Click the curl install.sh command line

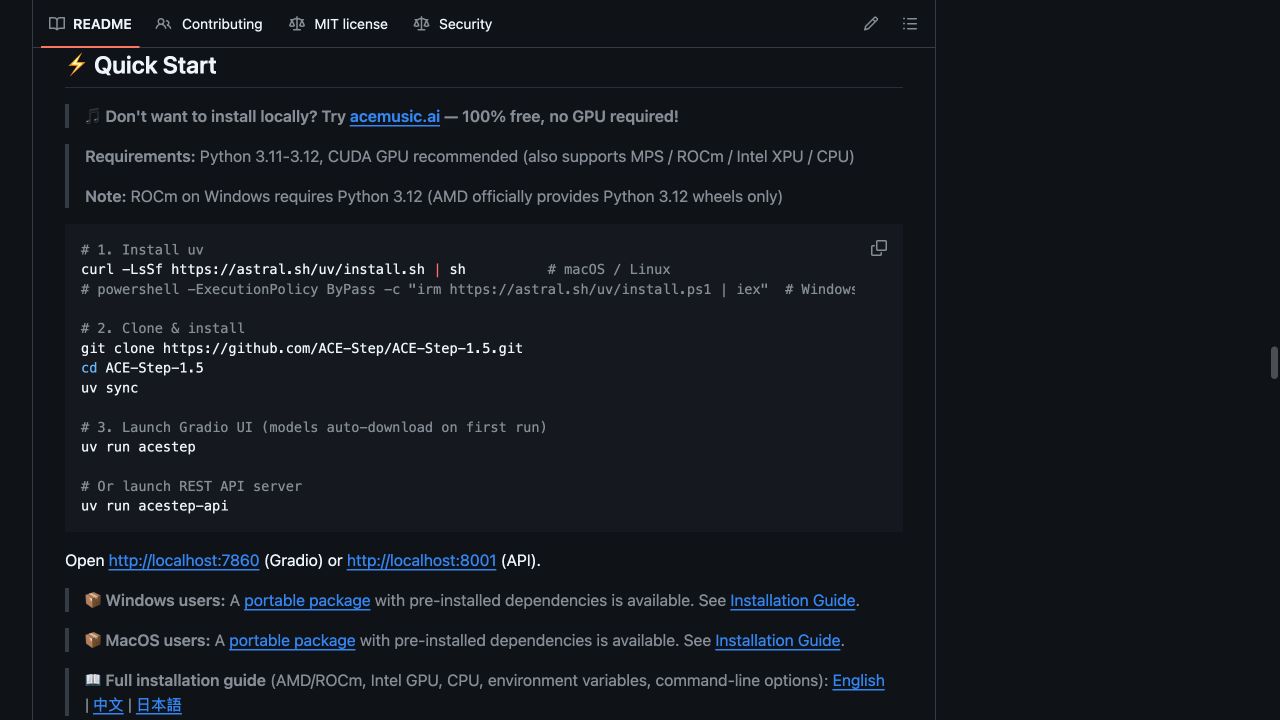(273, 269)
